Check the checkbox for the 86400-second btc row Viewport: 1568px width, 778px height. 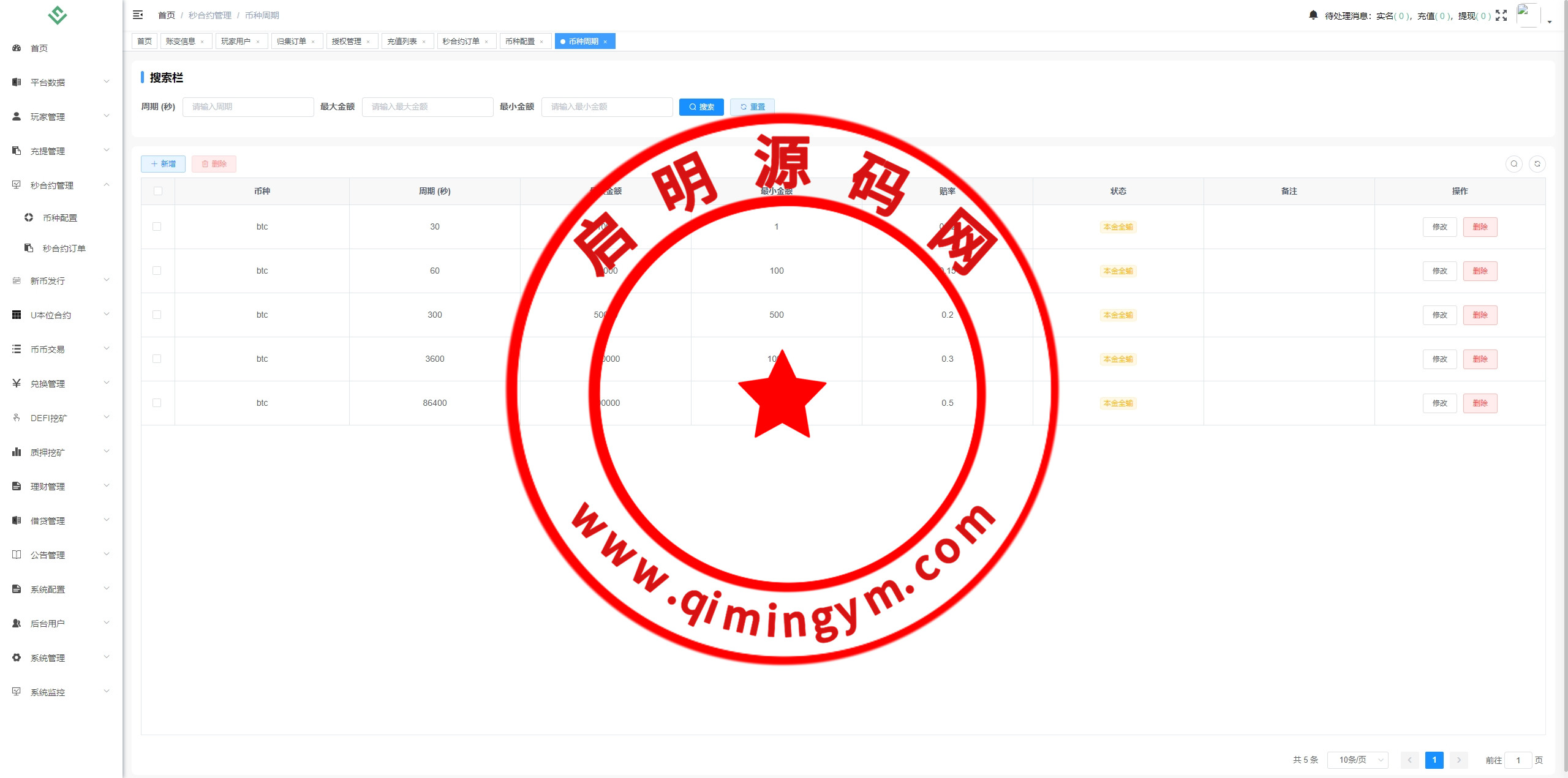(157, 403)
